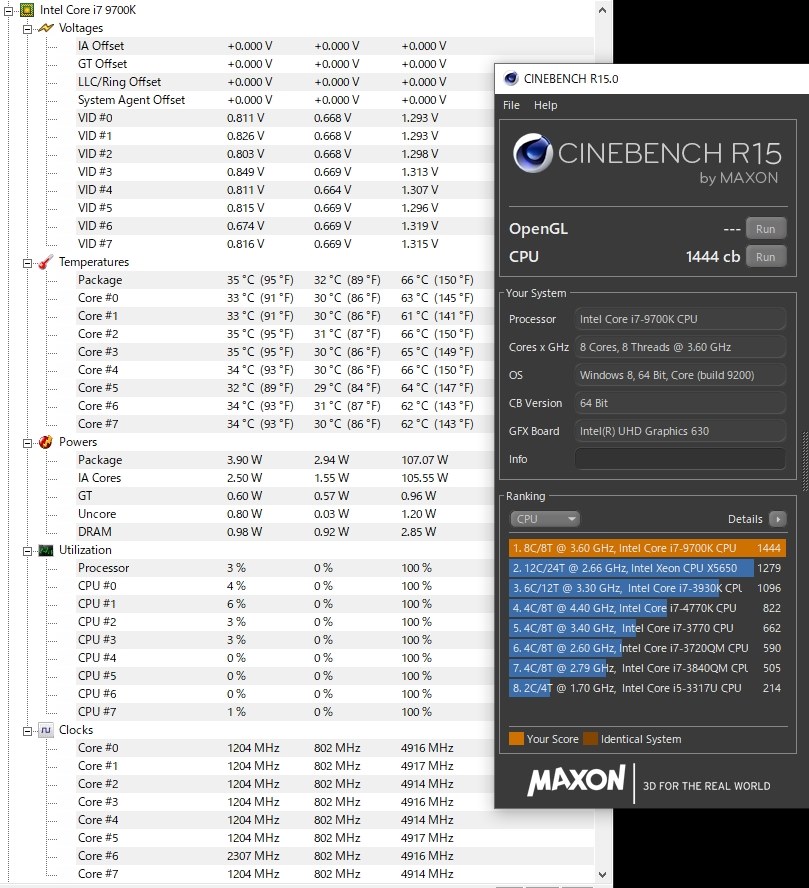
Task: Select the Utilization Processor row
Action: tap(285, 568)
